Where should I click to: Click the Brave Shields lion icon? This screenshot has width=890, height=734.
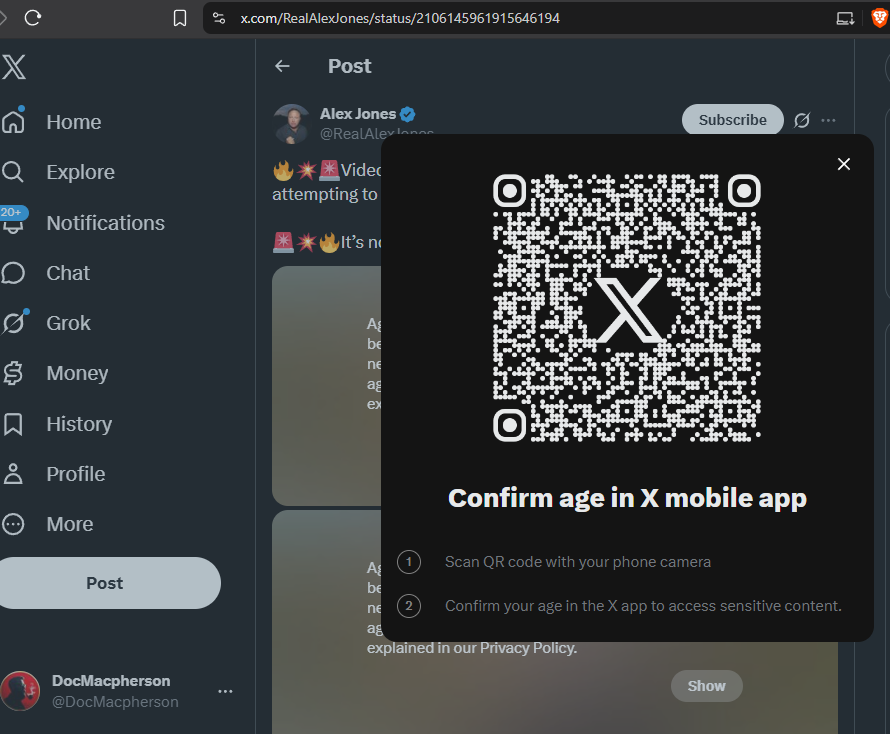[x=879, y=18]
